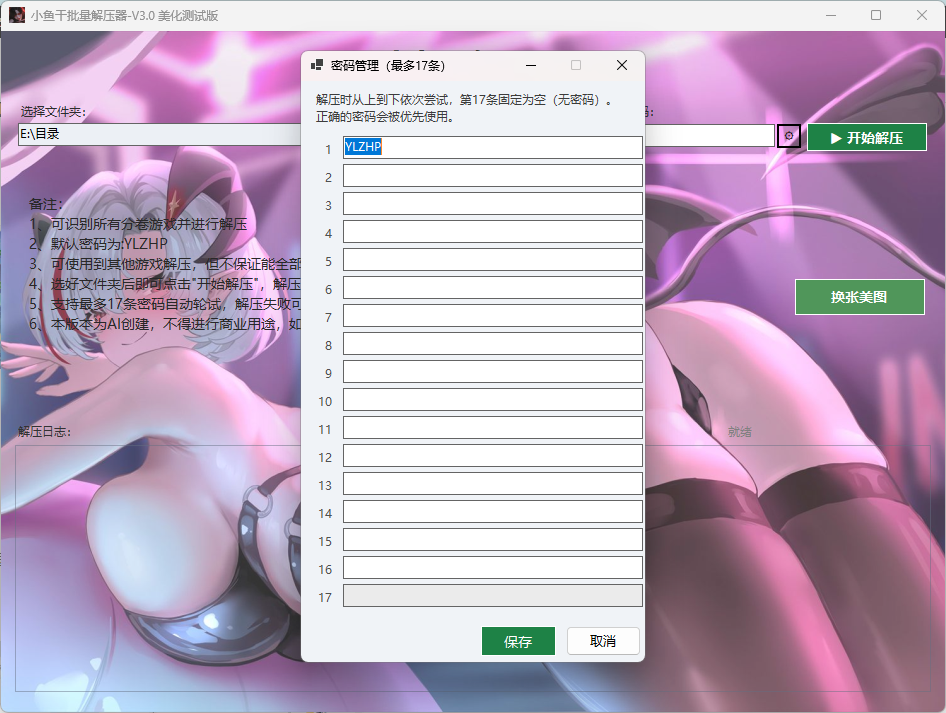Focus password input field number 7
Screen dimensions: 946x713
(x=493, y=315)
